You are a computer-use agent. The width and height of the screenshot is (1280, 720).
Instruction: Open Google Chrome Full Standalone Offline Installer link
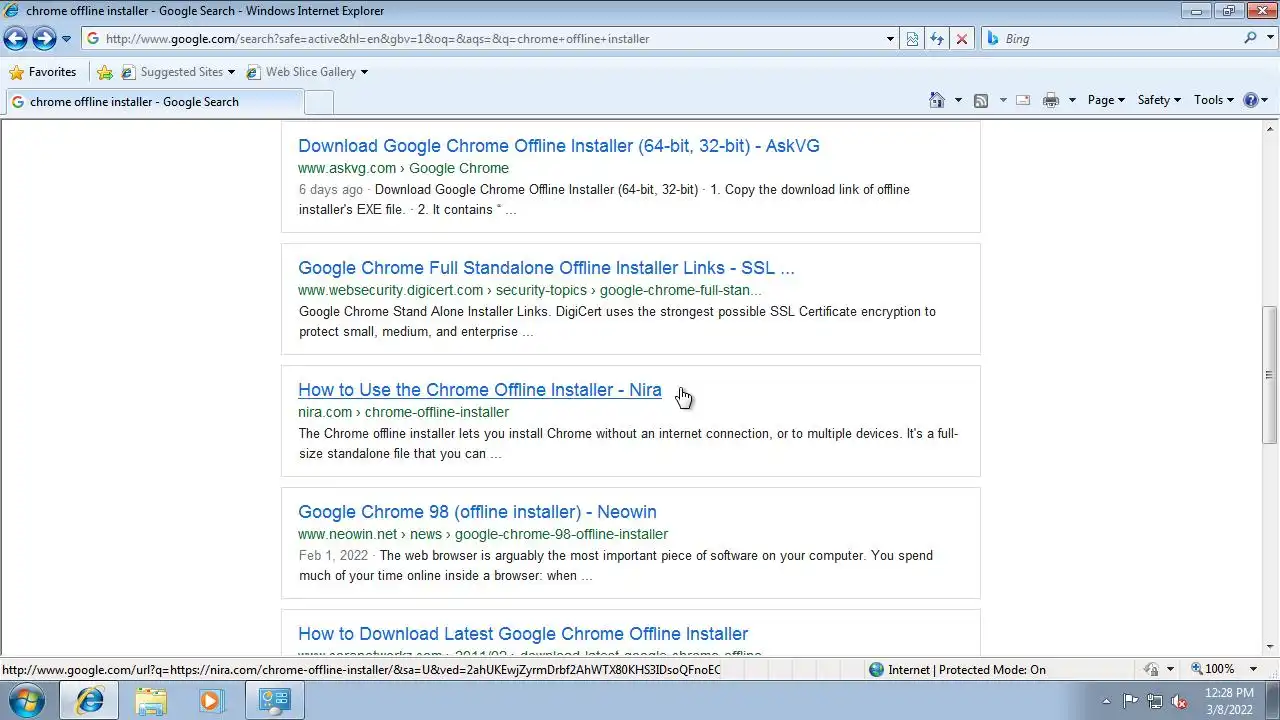pyautogui.click(x=546, y=268)
